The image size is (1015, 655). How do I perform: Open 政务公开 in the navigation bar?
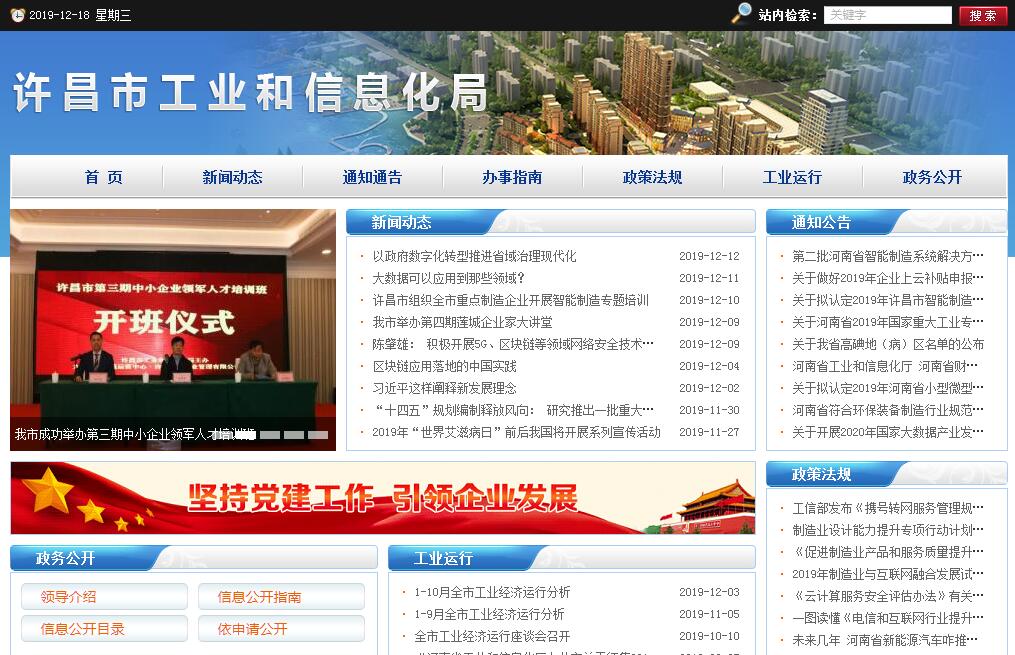click(x=932, y=177)
